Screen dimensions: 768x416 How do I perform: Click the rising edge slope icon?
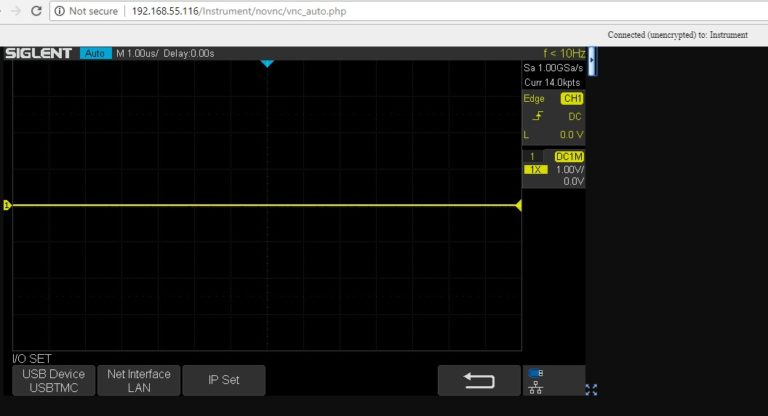[537, 116]
